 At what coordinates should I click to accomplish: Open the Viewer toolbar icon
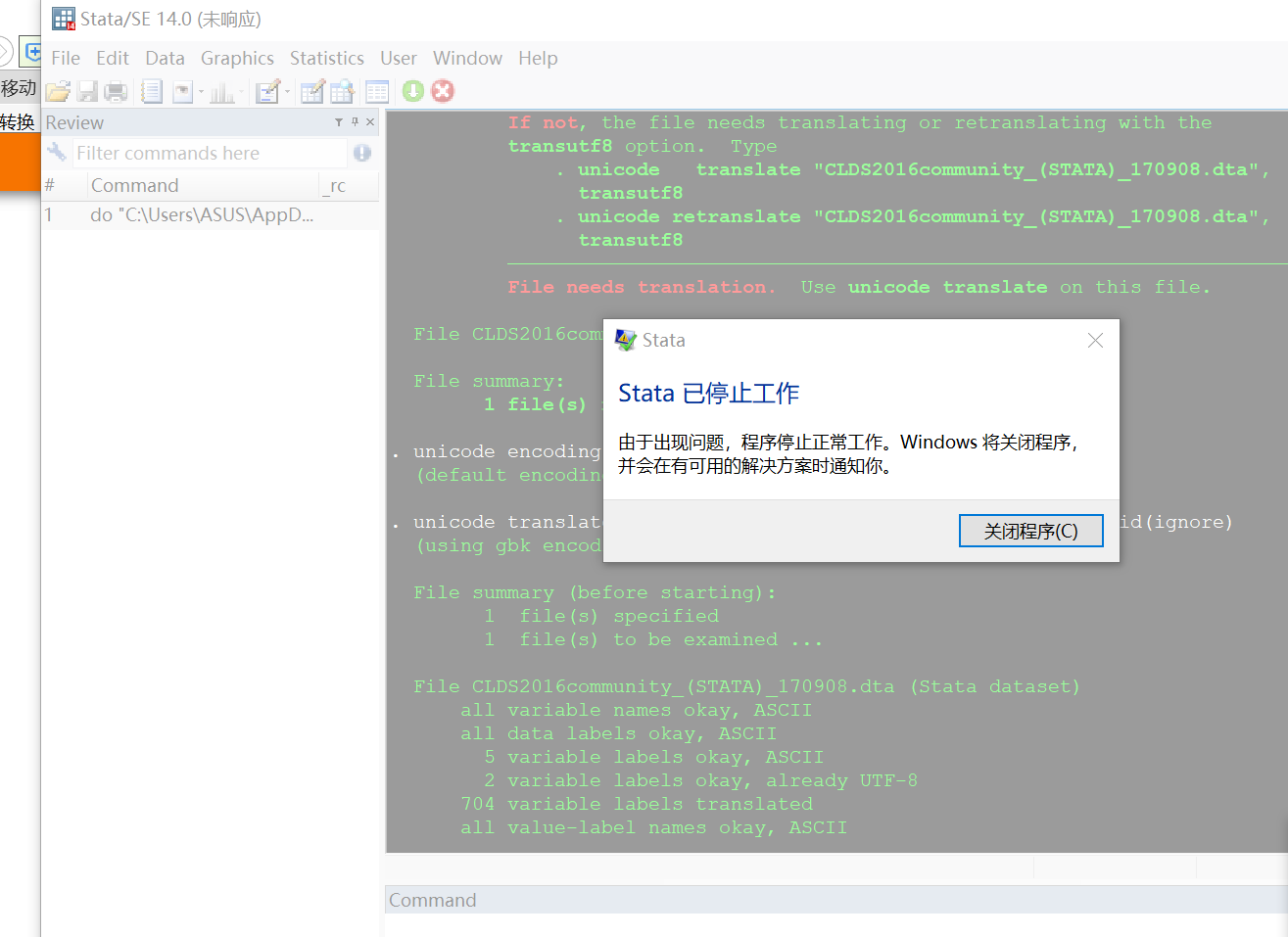pyautogui.click(x=183, y=92)
